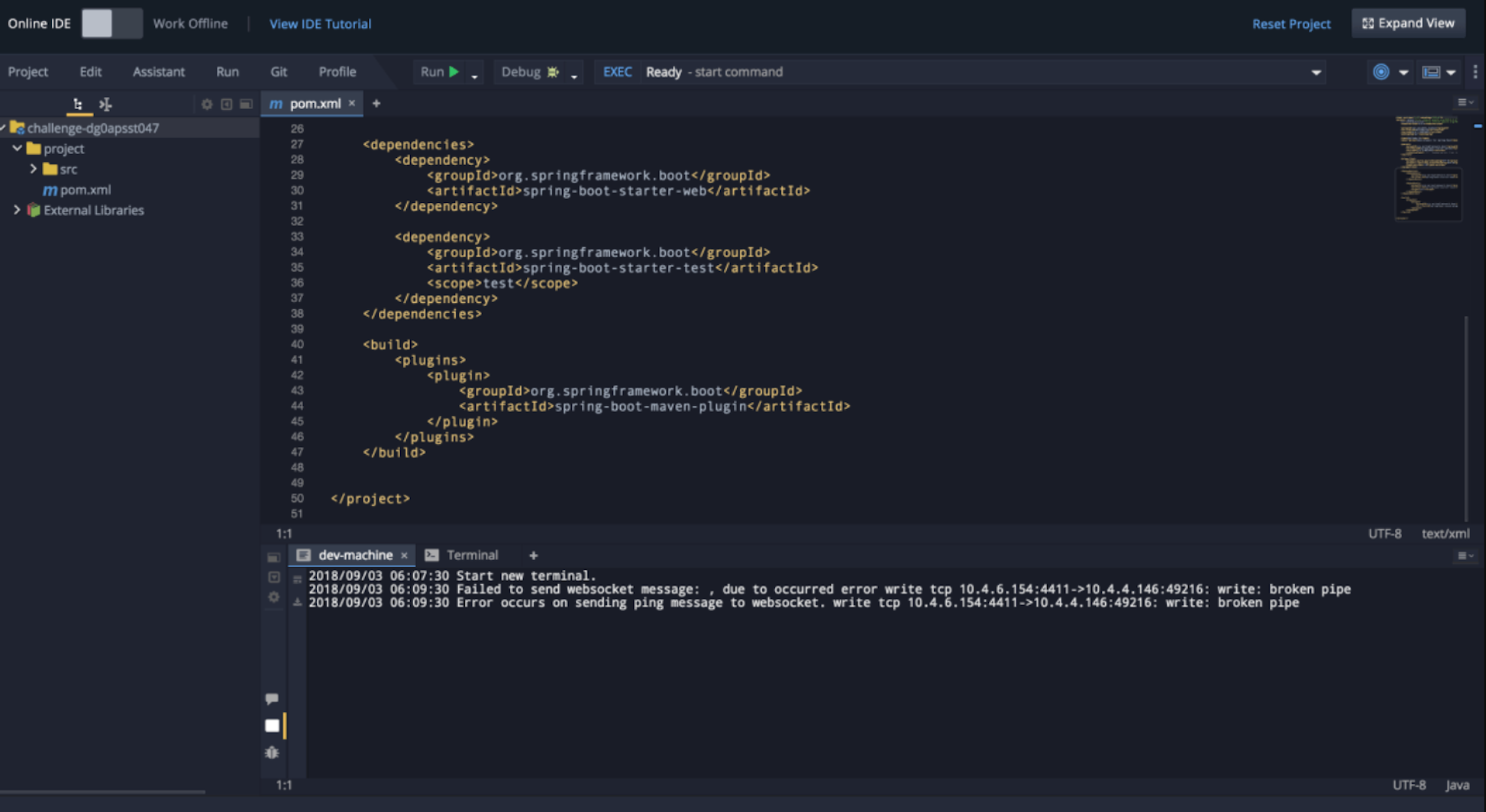Screen dimensions: 1486x812
Task: Open the debug console bug icon
Action: [x=272, y=752]
